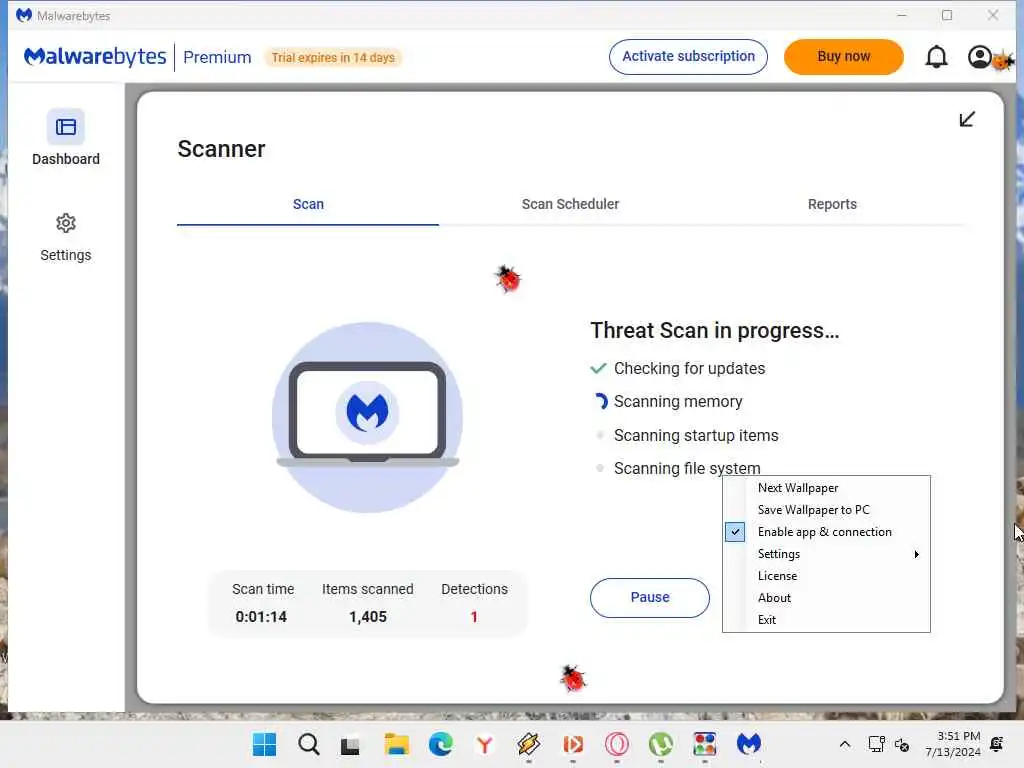
Task: Open License from the context menu
Action: tap(777, 576)
